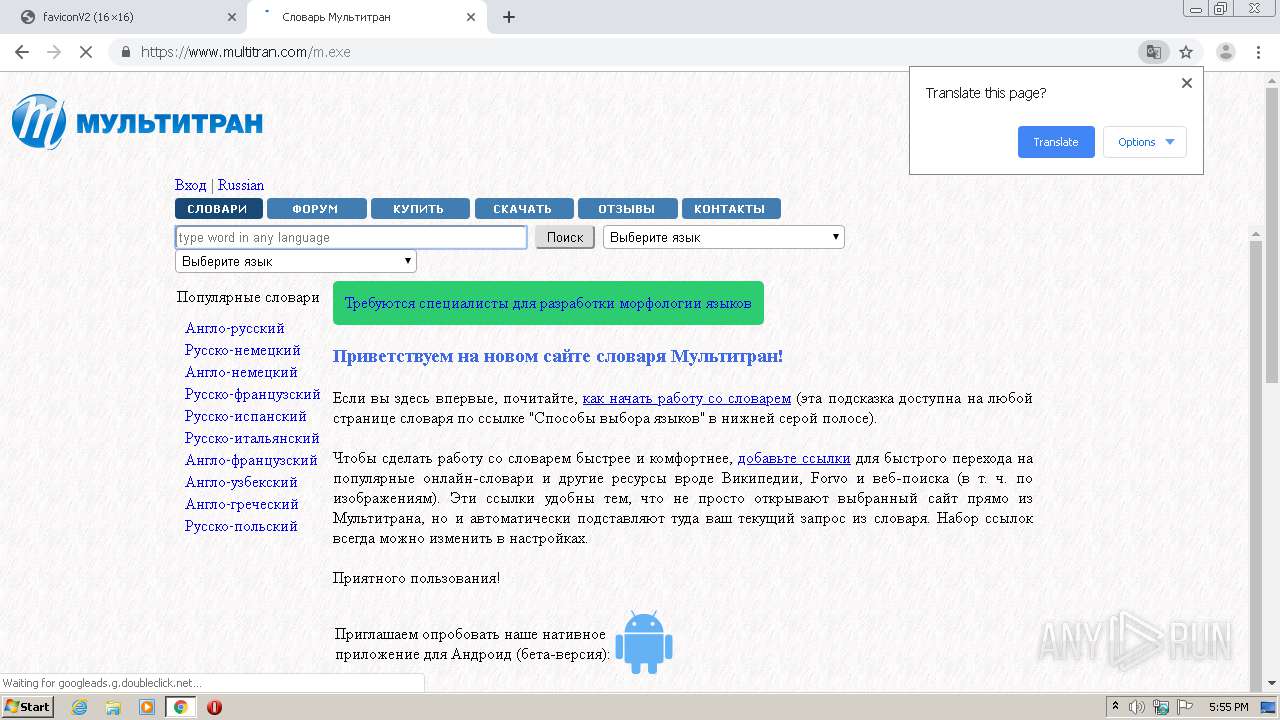The height and width of the screenshot is (720, 1280).
Task: Open the добавьте ссылки link
Action: click(x=794, y=458)
